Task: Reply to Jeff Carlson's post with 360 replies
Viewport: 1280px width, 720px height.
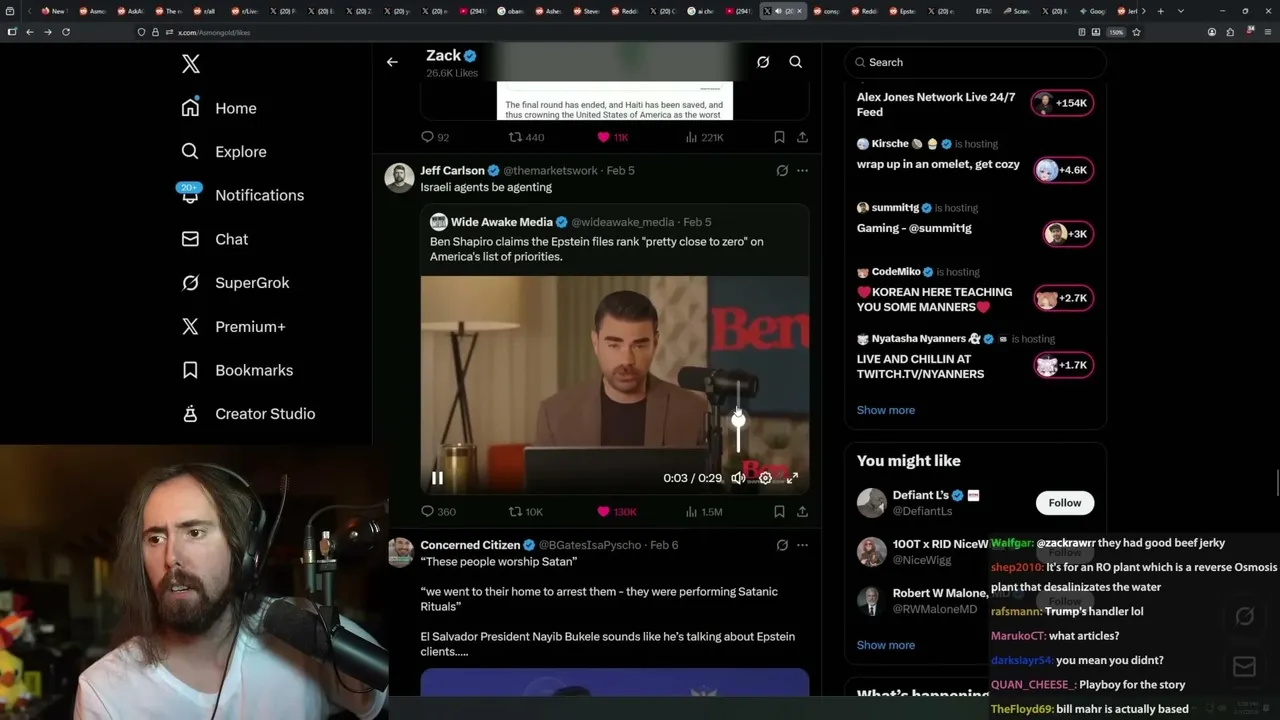Action: pos(438,512)
